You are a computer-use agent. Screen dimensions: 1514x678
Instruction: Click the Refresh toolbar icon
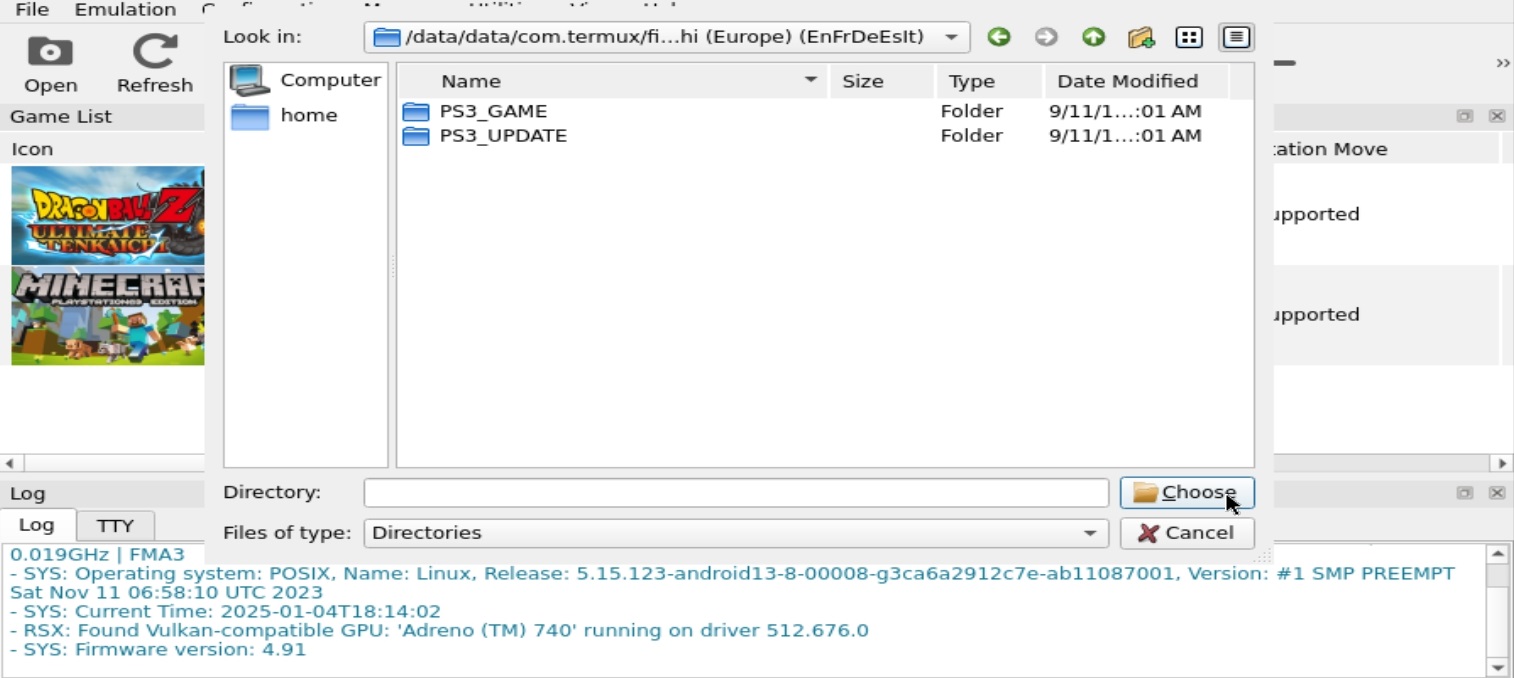pos(155,65)
